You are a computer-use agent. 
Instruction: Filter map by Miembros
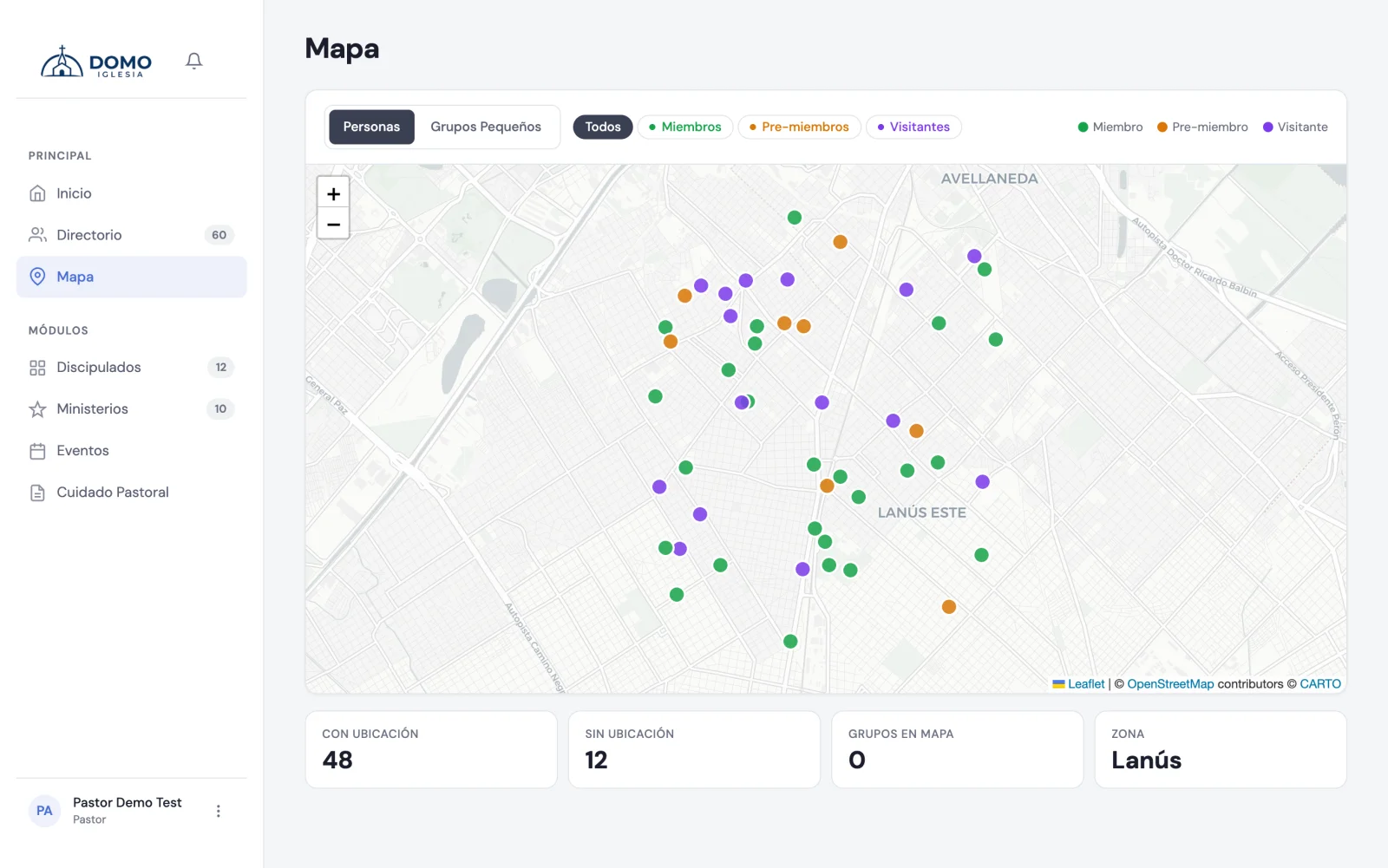[x=685, y=127]
